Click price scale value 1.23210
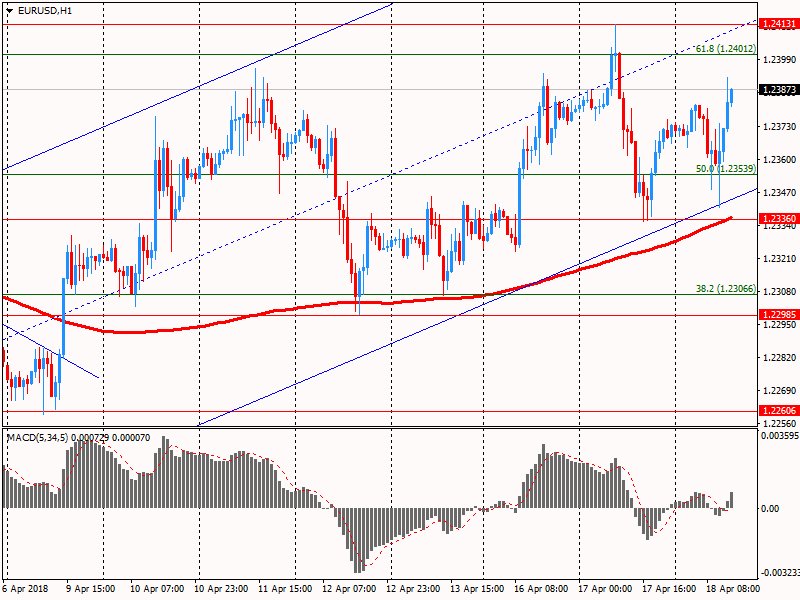This screenshot has width=800, height=600. pos(779,259)
